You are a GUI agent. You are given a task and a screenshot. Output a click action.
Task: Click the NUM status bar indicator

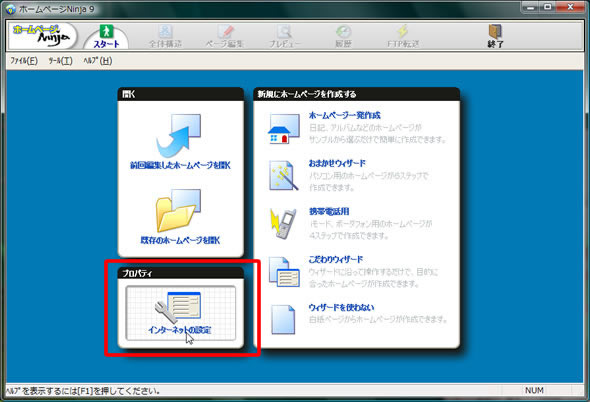[534, 391]
